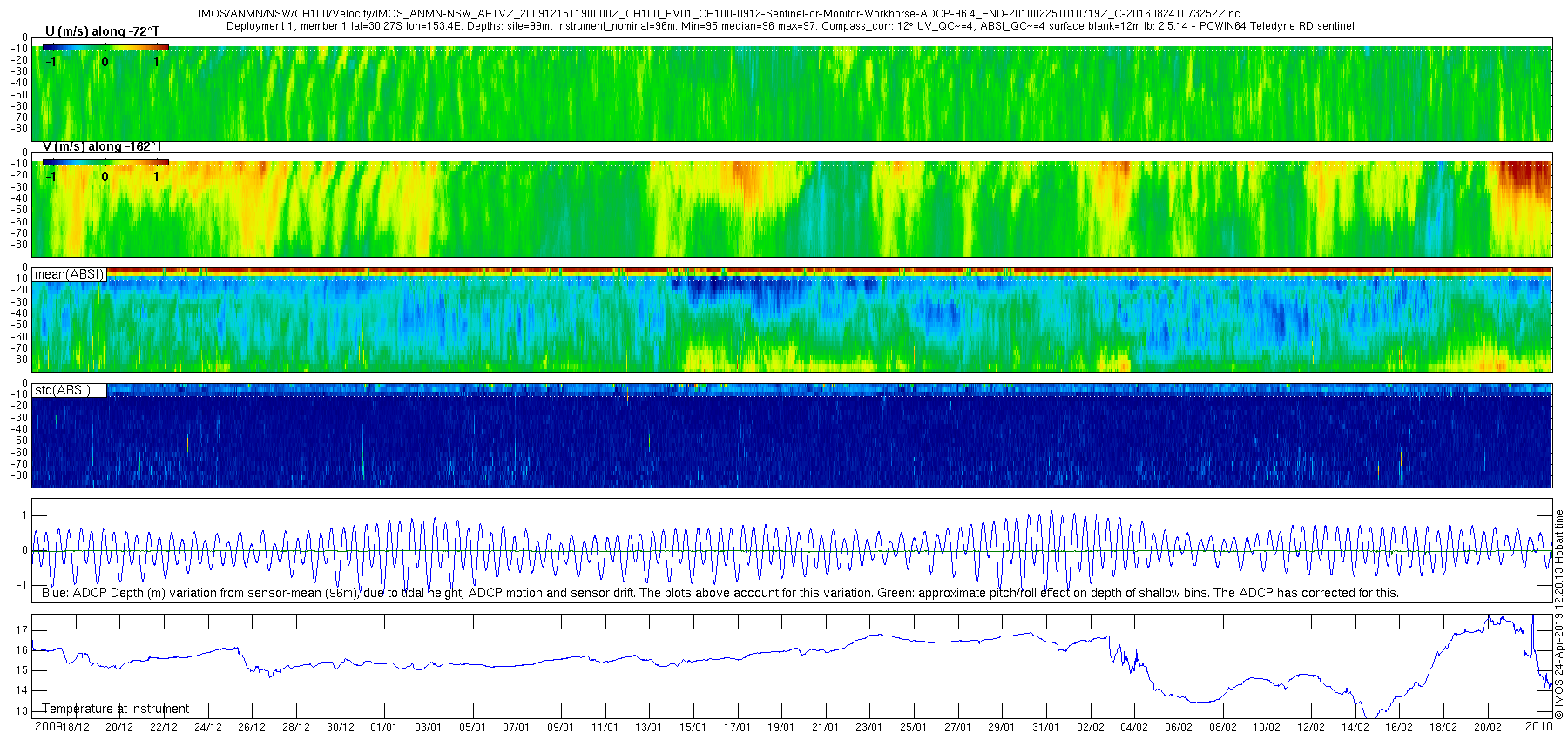Click the '2010' year label on time axis

(x=1539, y=726)
